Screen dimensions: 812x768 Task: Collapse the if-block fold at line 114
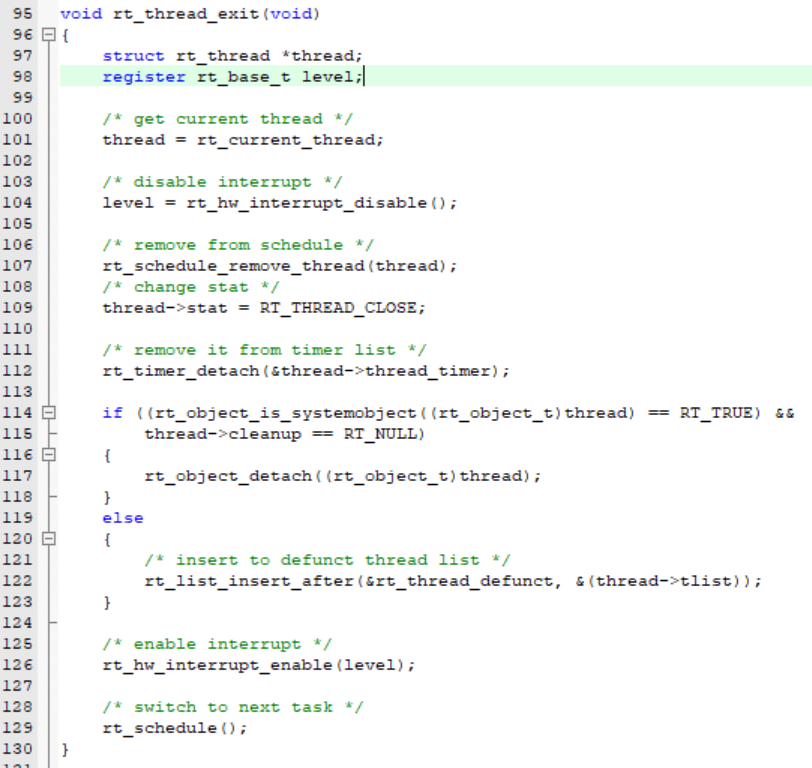click(x=49, y=413)
